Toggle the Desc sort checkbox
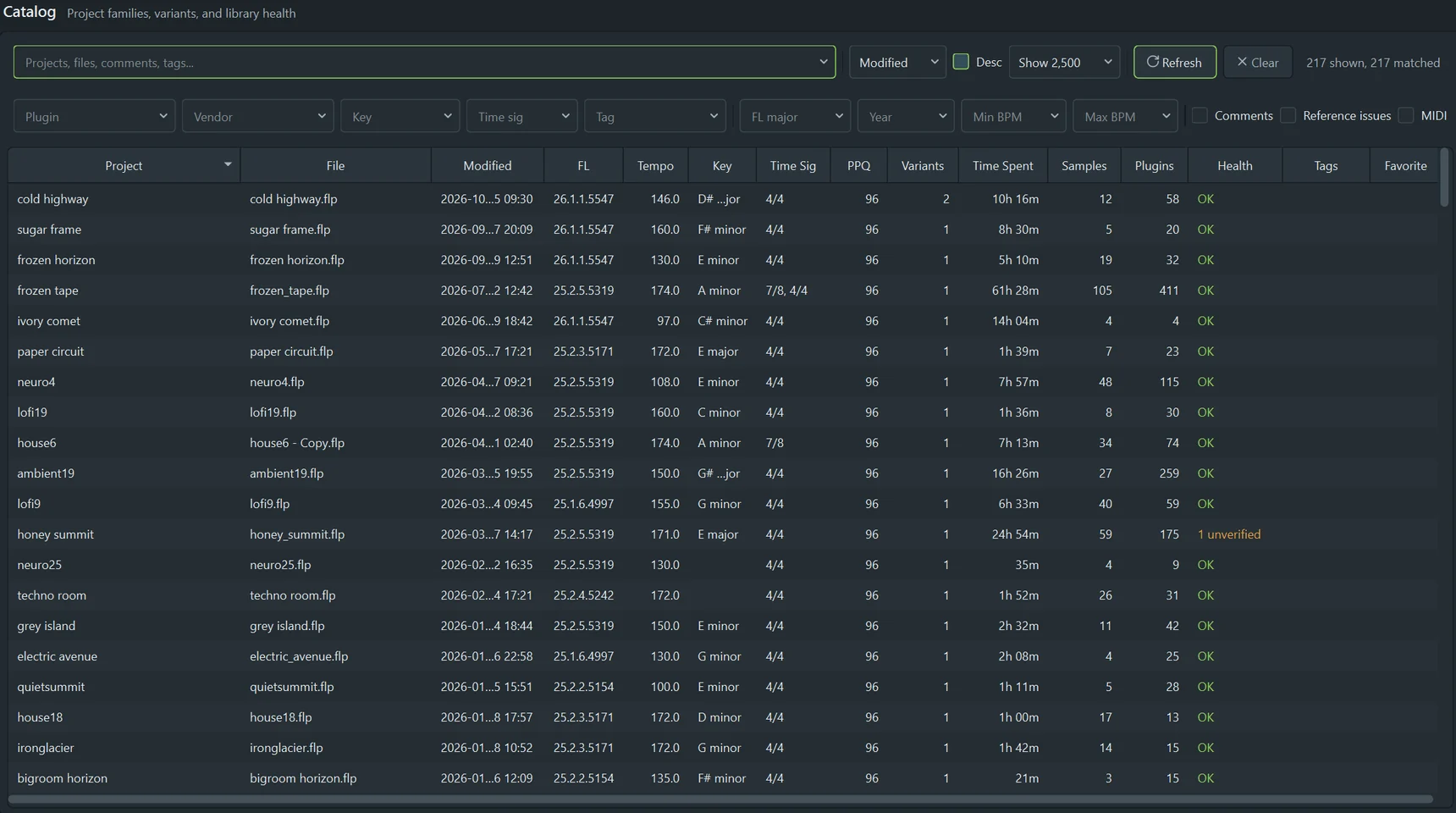Viewport: 1456px width, 813px height. 961,62
